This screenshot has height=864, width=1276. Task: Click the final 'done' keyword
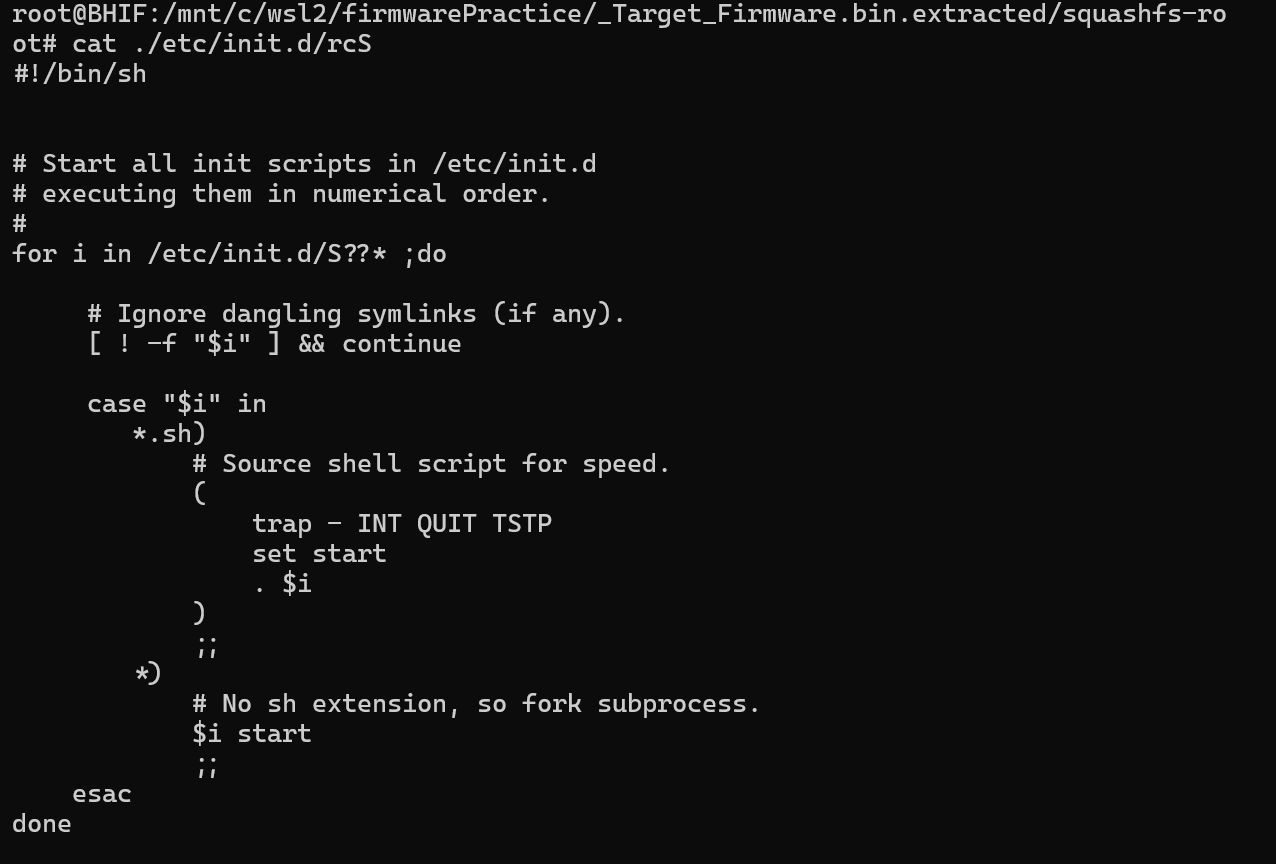click(42, 824)
